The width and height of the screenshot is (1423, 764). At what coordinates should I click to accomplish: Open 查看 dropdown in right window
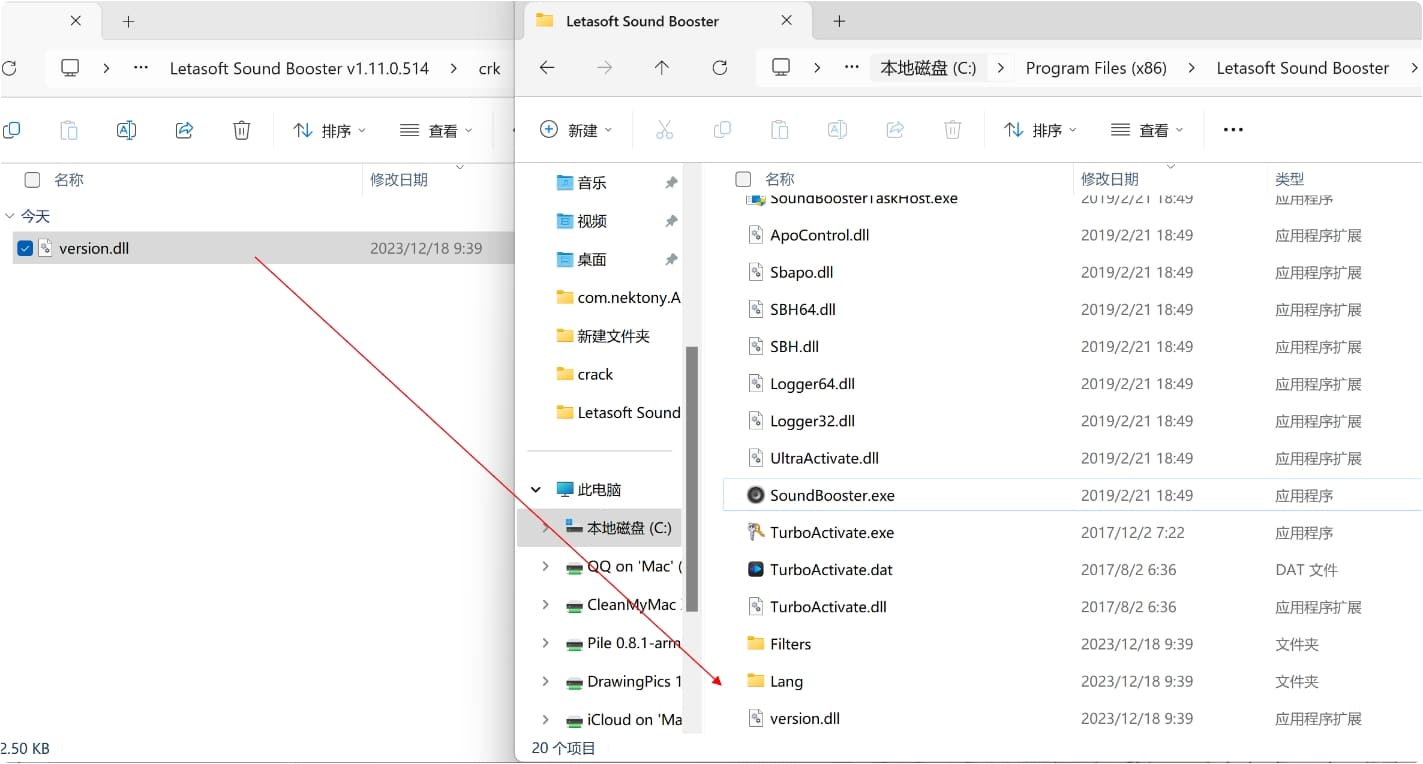coord(1147,130)
